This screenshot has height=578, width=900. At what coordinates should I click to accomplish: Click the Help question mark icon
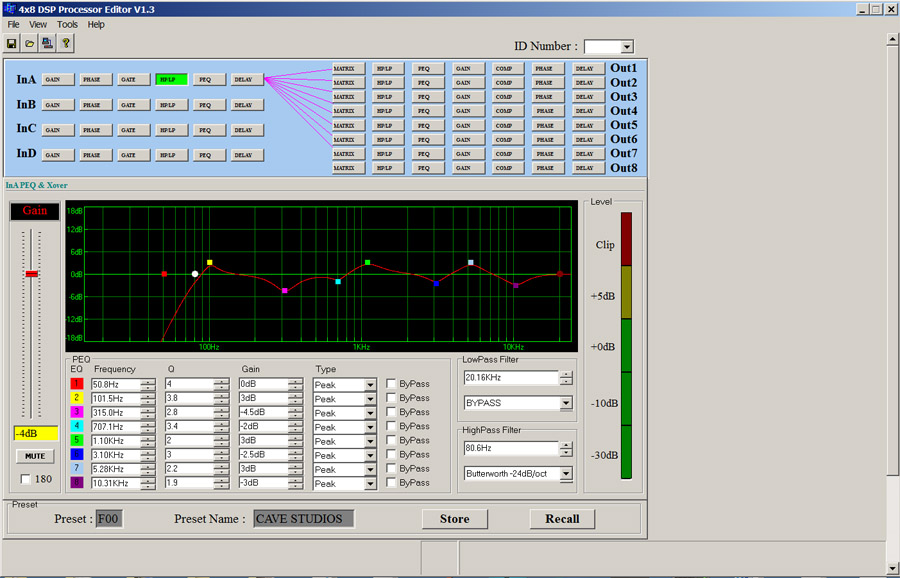coord(66,43)
